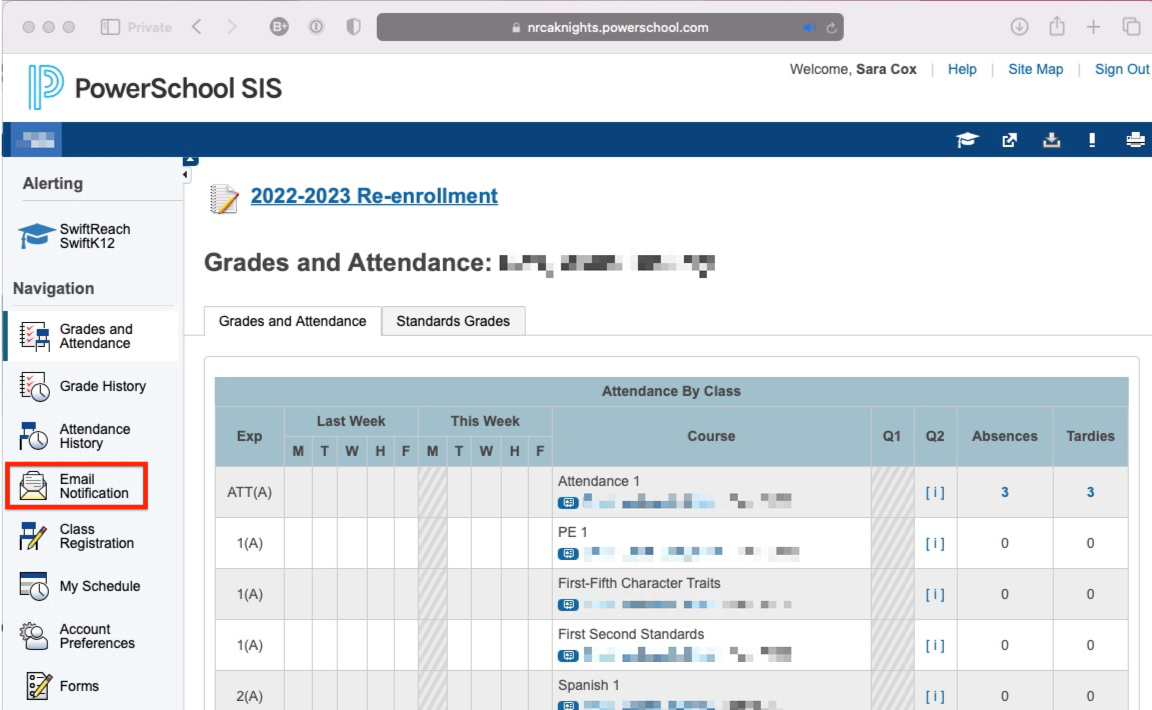This screenshot has width=1152, height=710.
Task: Collapse the header panel using the triangle
Action: coord(190,158)
